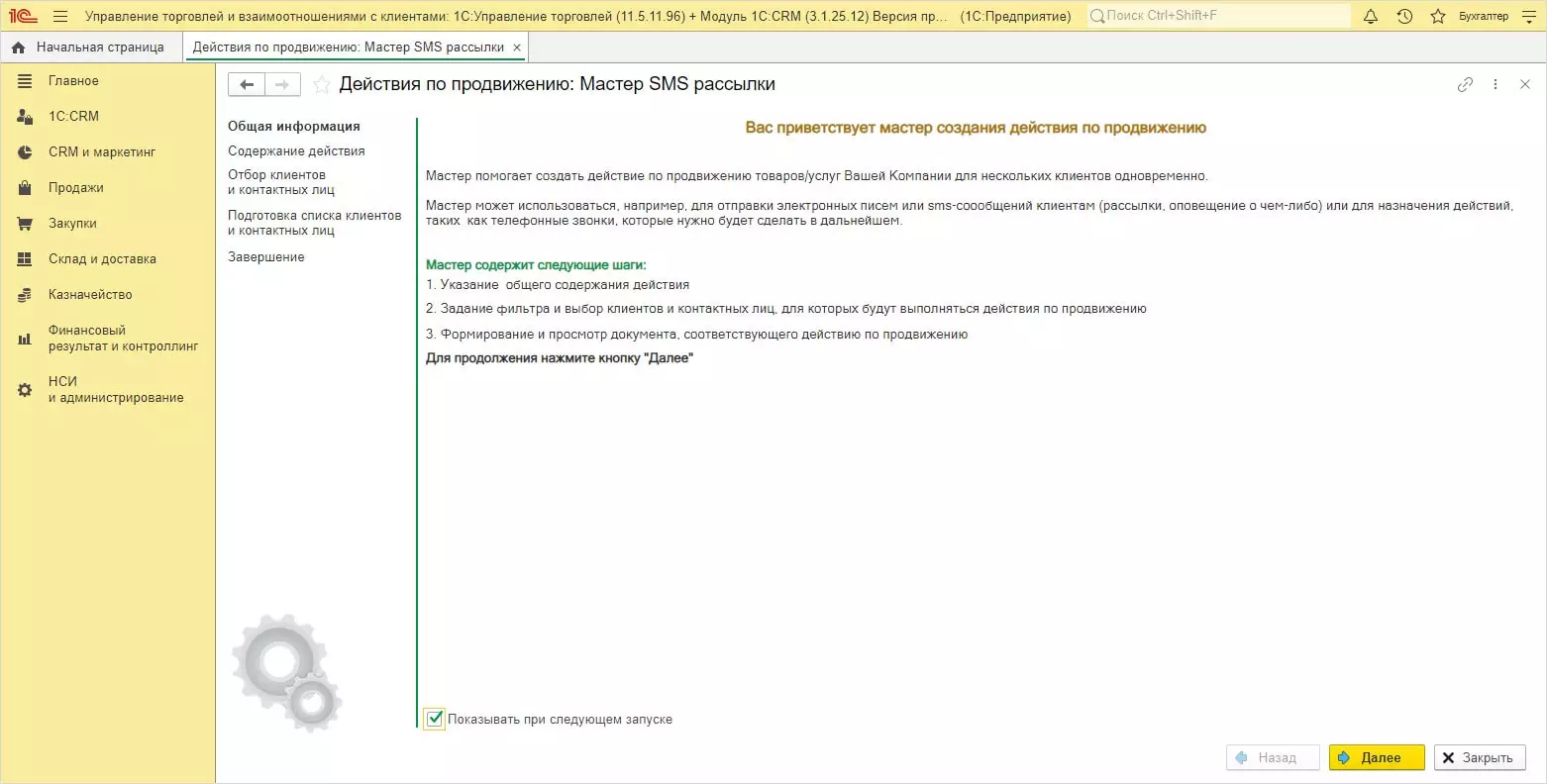Click the Закрыть button
Screen dimensions: 1547x784
pyautogui.click(x=1480, y=757)
